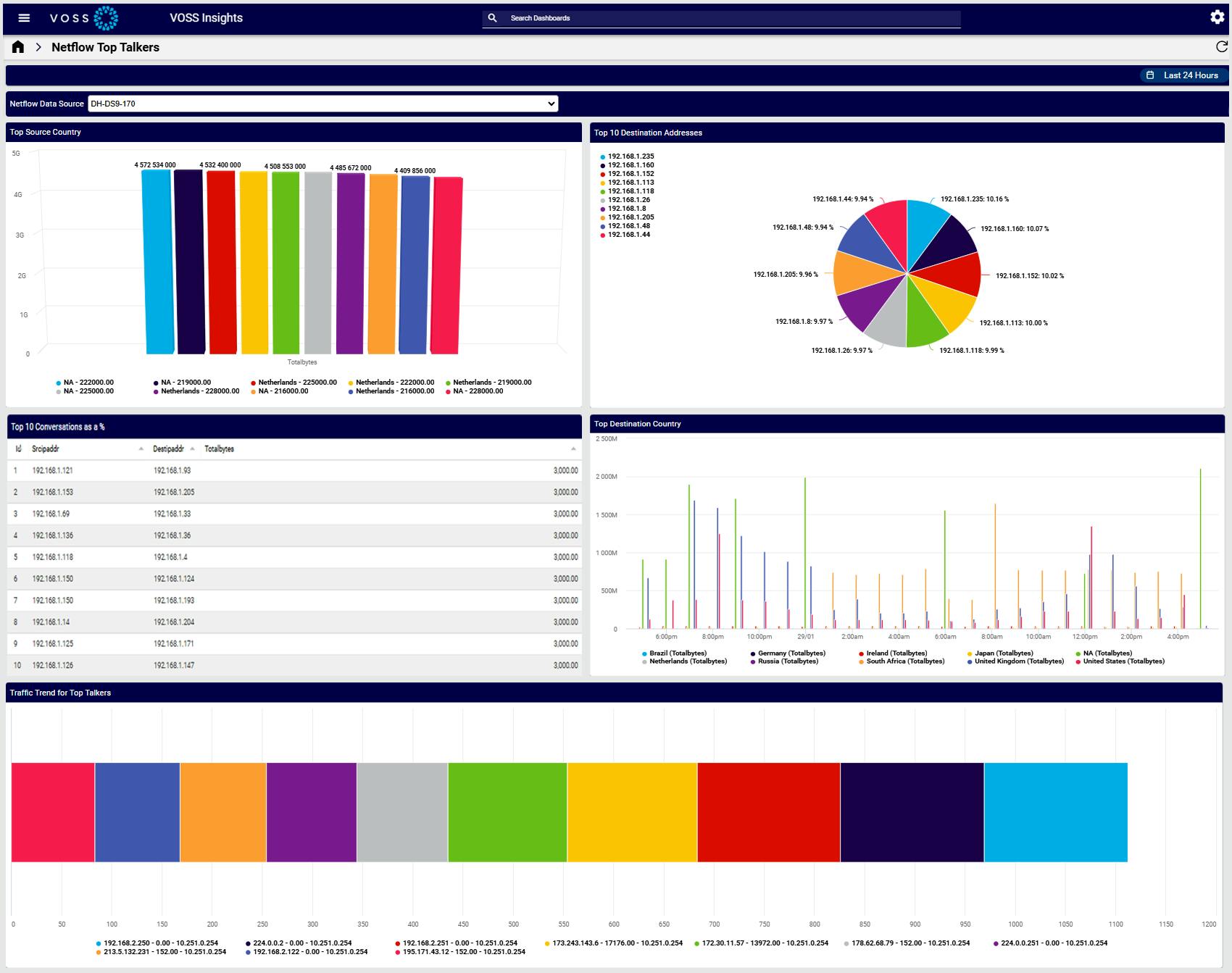Toggle Germany (Totalbytes) legend series

tap(788, 653)
